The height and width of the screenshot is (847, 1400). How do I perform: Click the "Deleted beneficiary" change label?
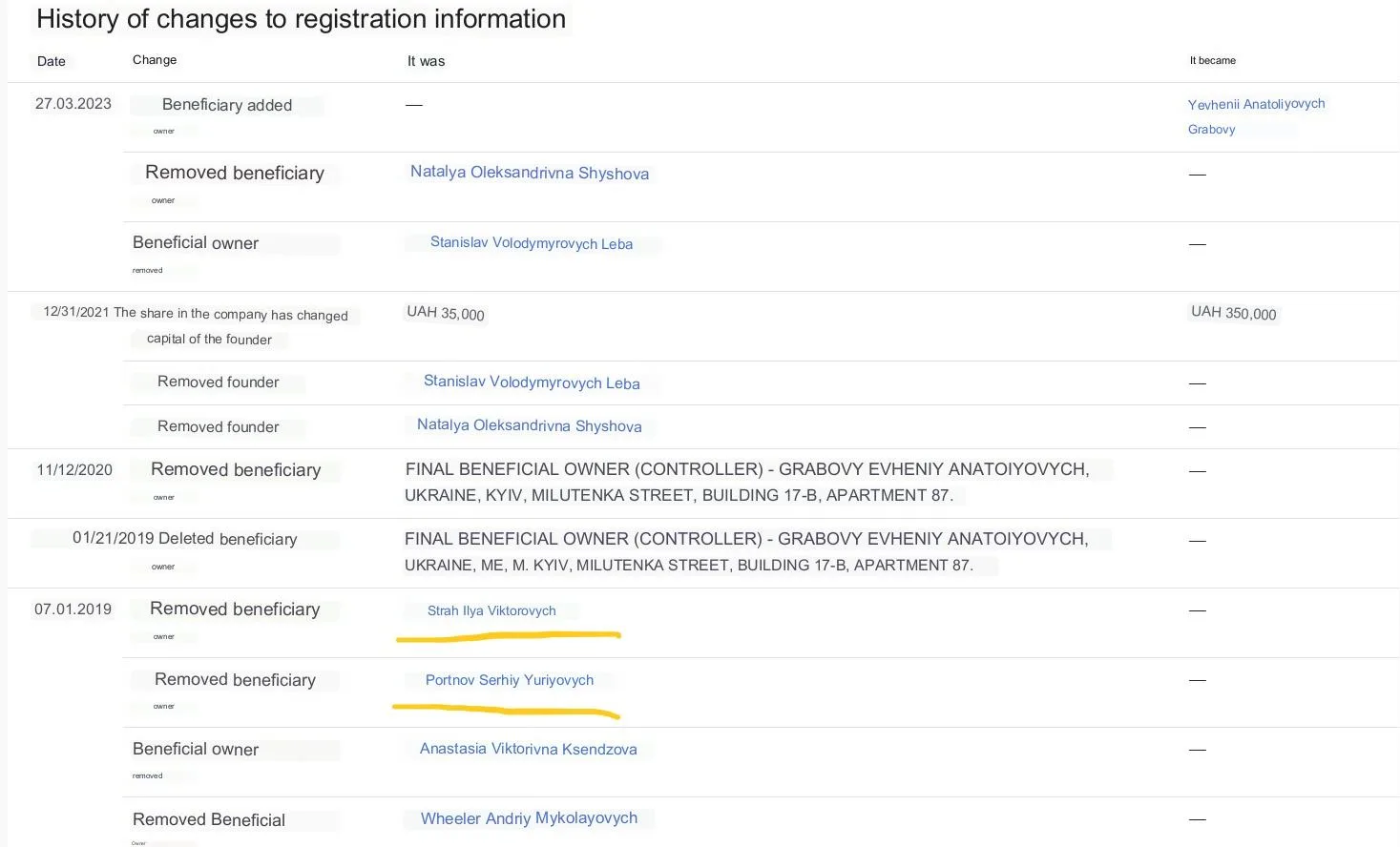pos(228,539)
